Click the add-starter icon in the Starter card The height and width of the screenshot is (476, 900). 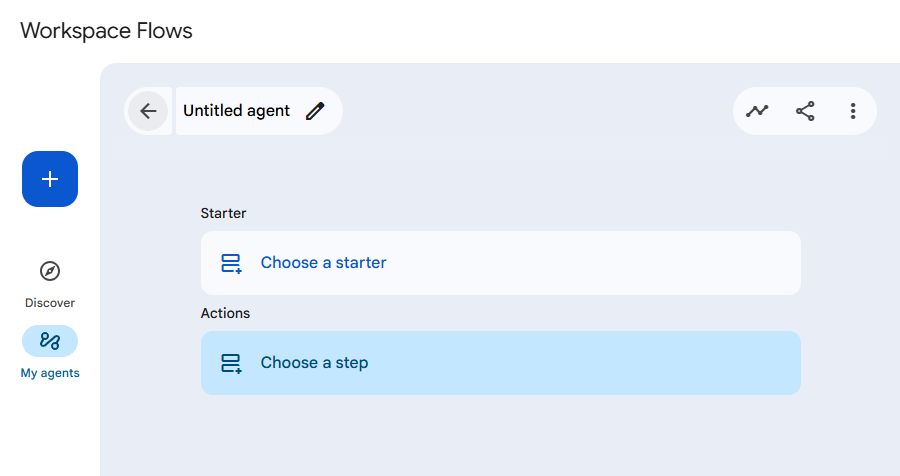231,263
